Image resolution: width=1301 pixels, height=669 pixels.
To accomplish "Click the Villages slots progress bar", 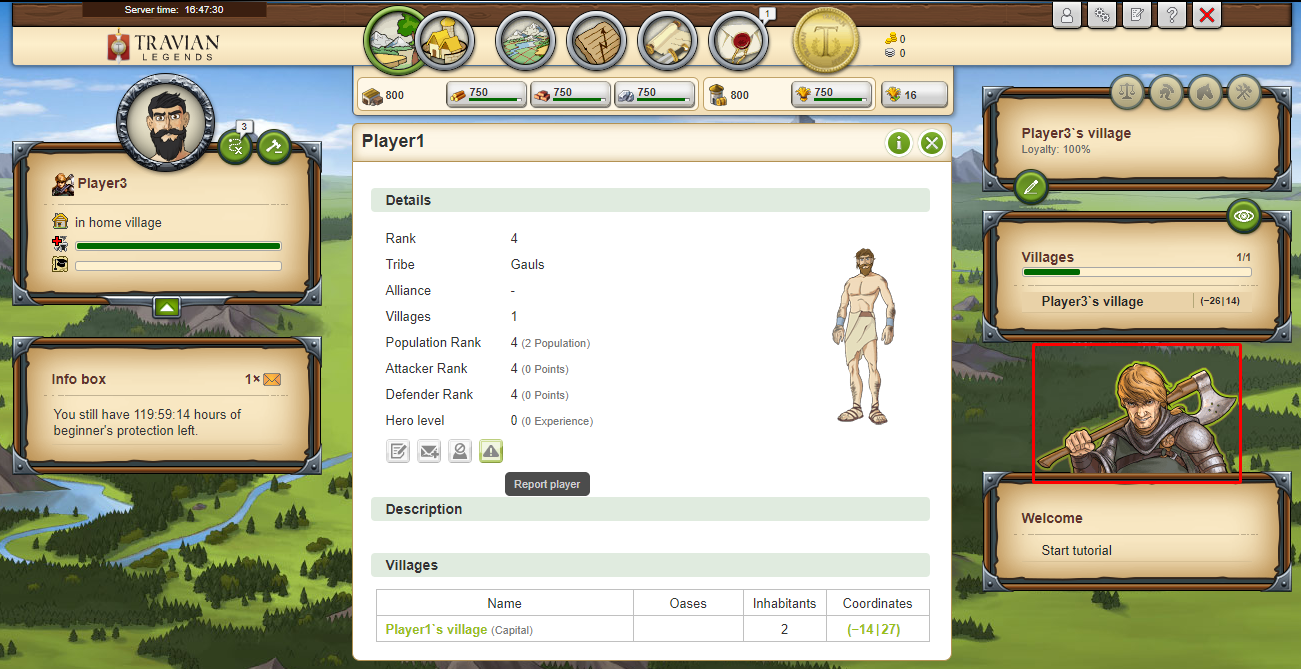I will point(1136,272).
